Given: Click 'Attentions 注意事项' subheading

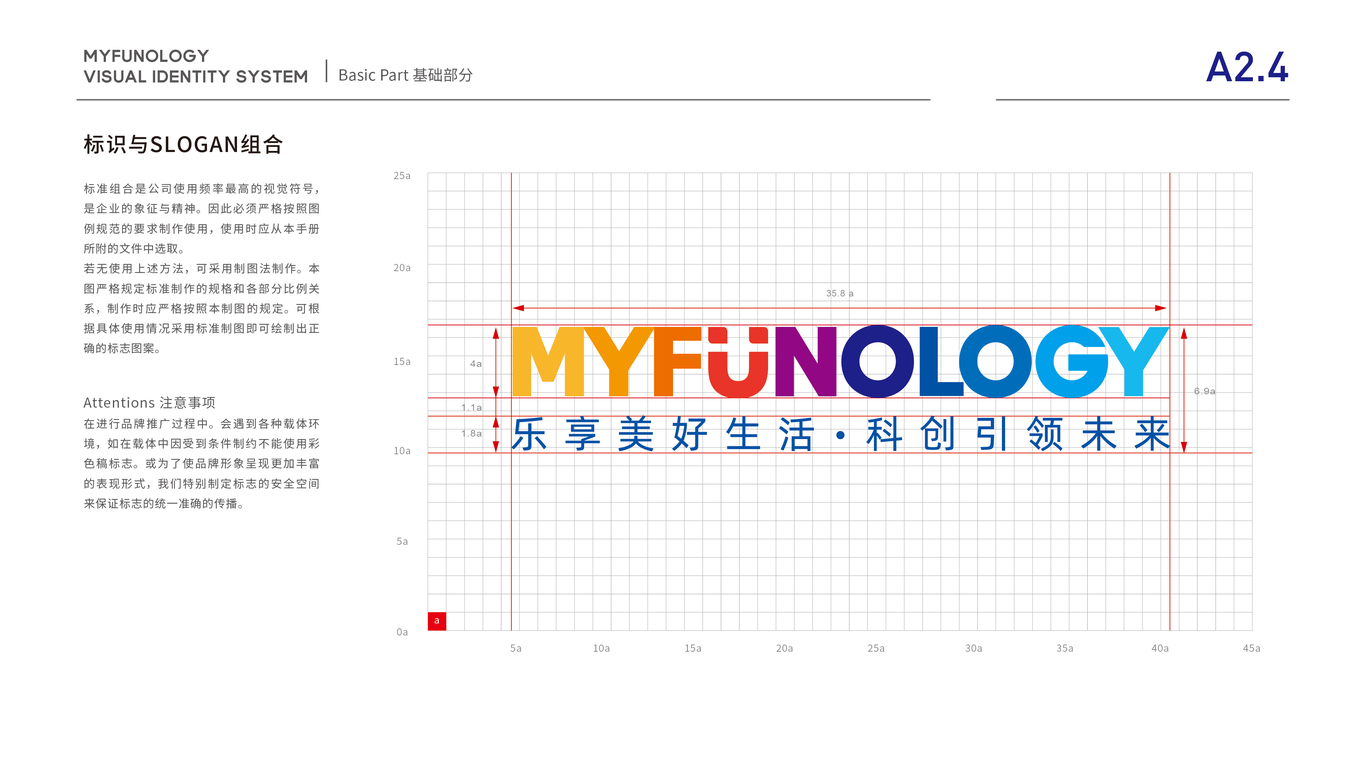Looking at the screenshot, I should tap(149, 402).
